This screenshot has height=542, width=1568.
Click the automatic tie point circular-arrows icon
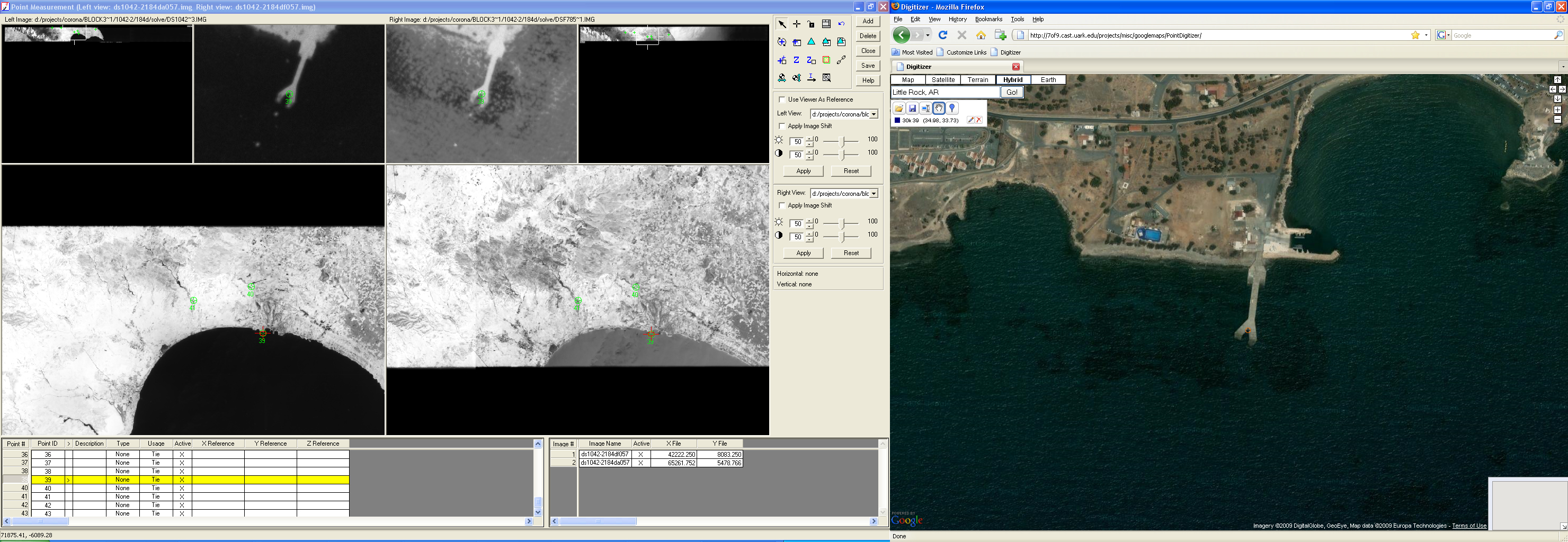781,42
